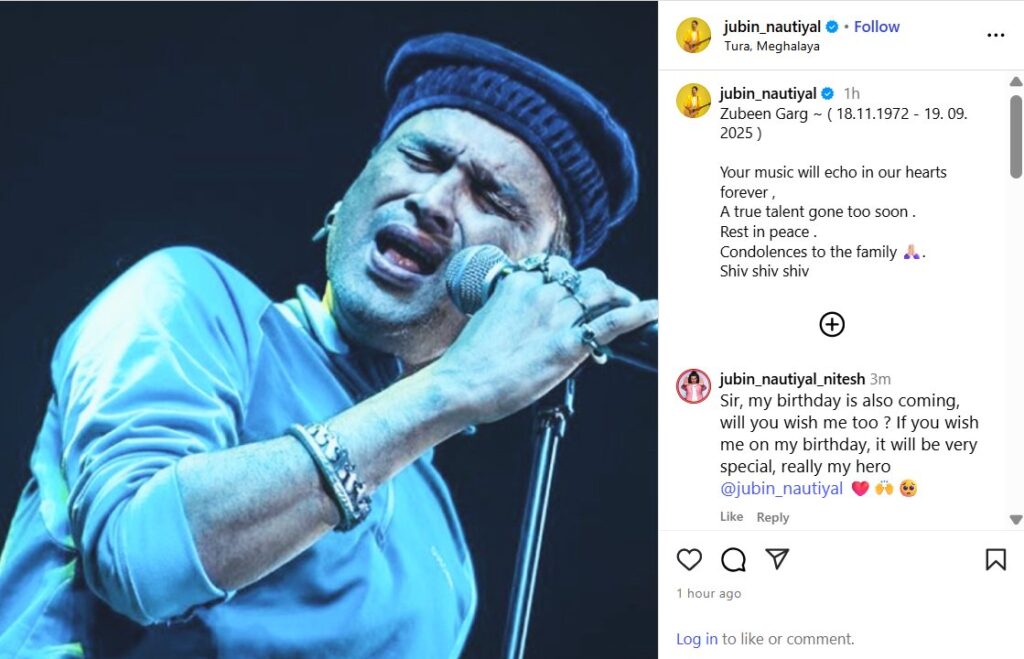Screen dimensions: 1024x659
Task: Click the caption author's profile avatar
Action: click(694, 100)
